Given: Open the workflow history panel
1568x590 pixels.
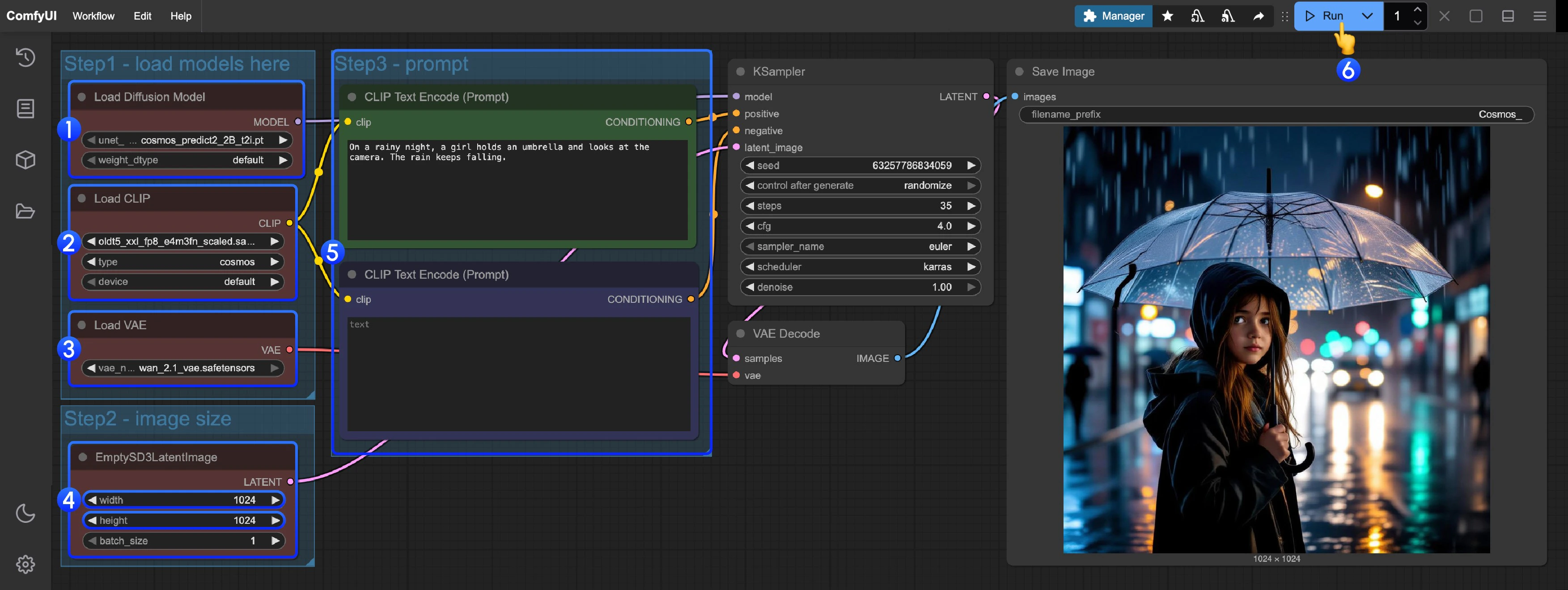Looking at the screenshot, I should point(25,58).
